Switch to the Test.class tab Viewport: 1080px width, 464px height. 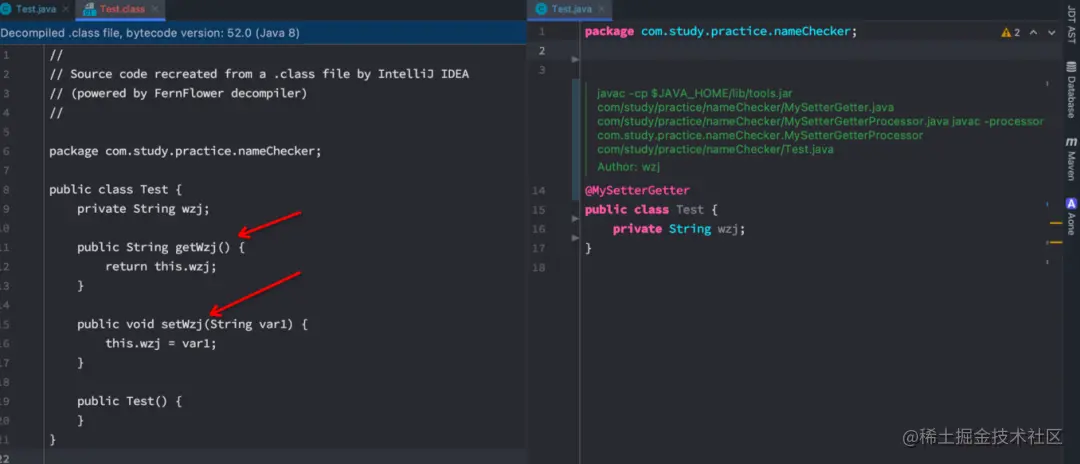pyautogui.click(x=121, y=9)
